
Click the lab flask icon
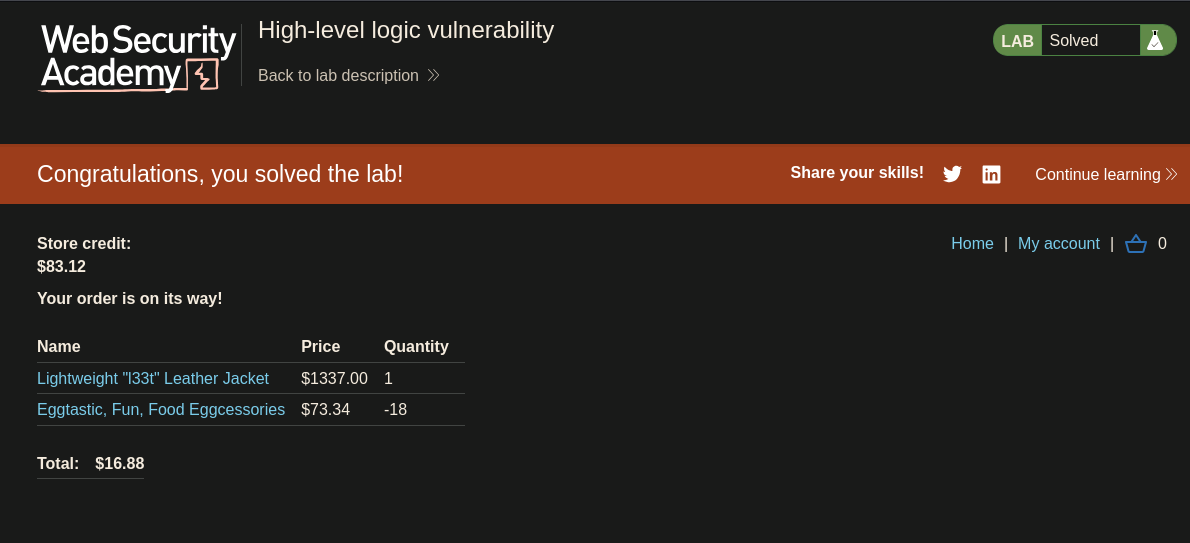coord(1154,40)
